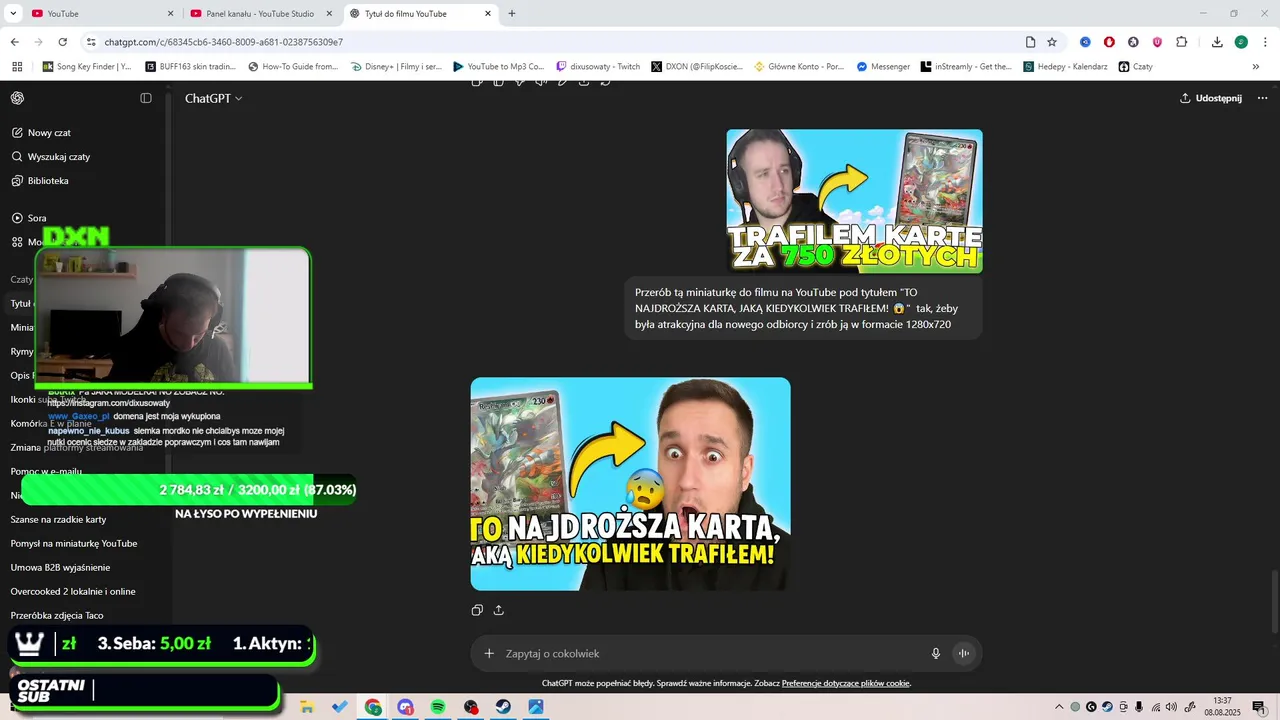Open a new browser tab

(x=512, y=13)
